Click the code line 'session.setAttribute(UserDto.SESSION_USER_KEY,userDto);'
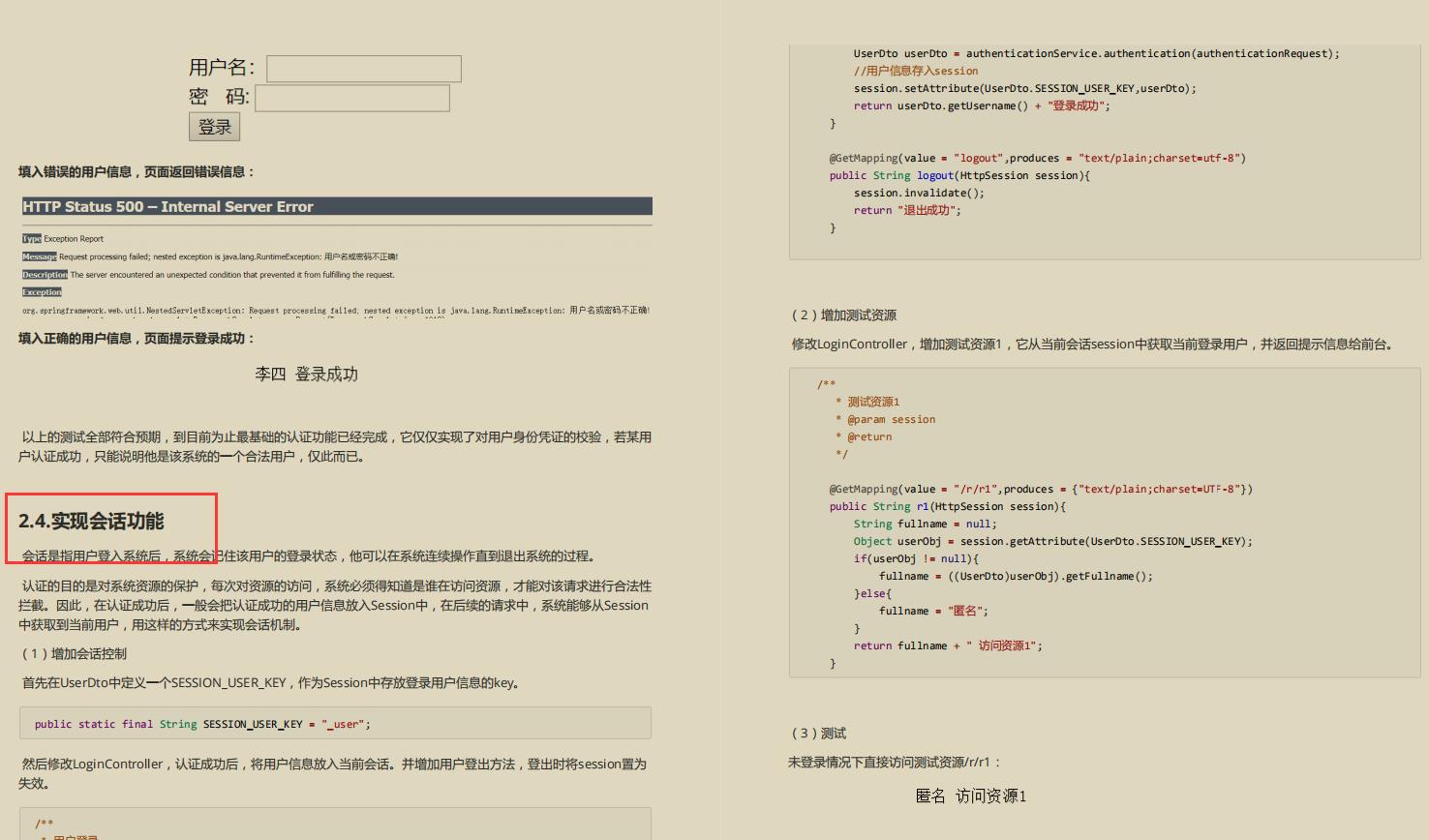 pyautogui.click(x=1024, y=88)
